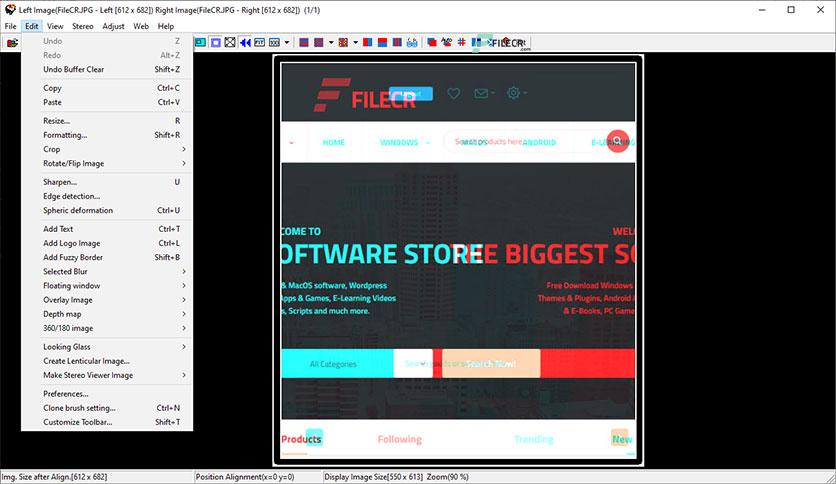
Task: Maximize the StereoPhoto Maker window
Action: point(791,10)
